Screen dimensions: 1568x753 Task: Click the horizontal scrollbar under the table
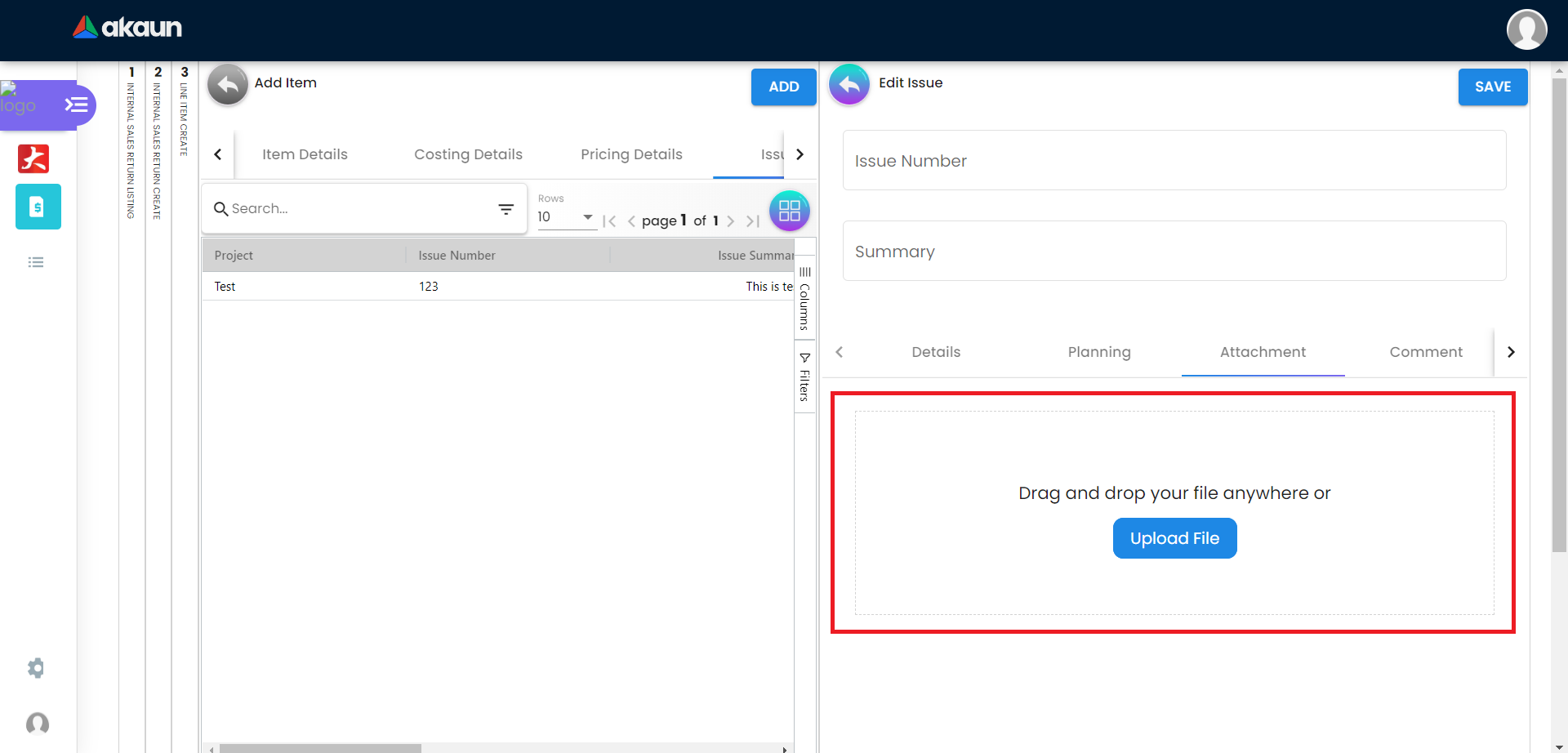(x=320, y=748)
